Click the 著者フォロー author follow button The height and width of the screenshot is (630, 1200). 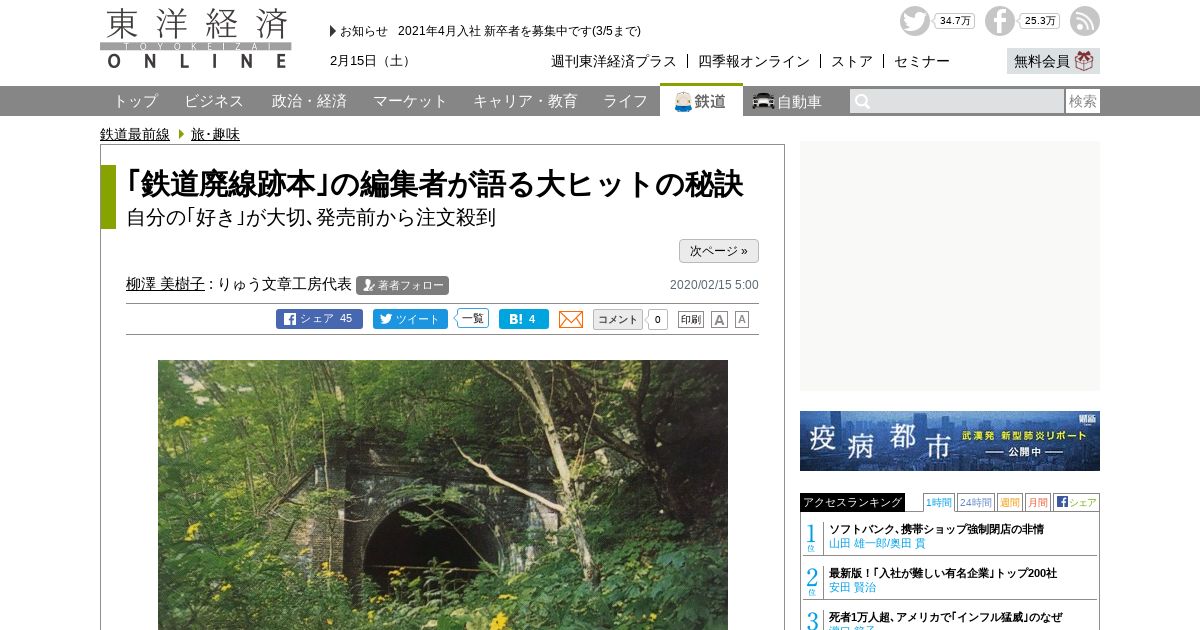point(402,285)
